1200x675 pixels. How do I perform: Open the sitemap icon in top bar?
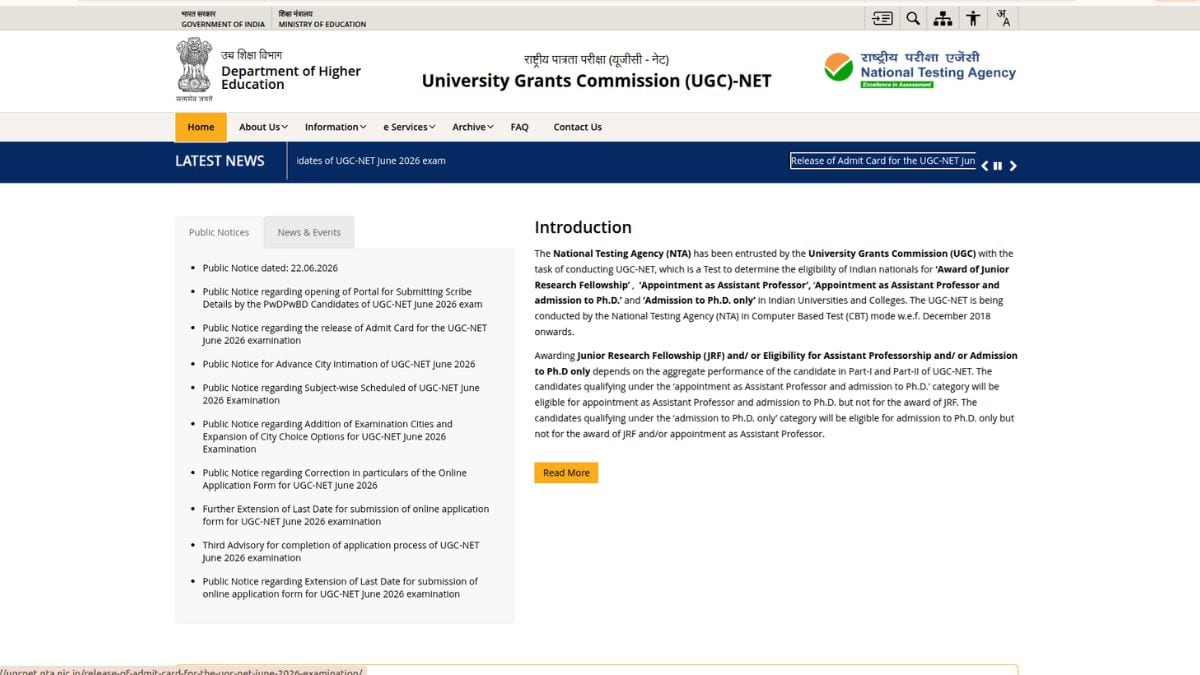(943, 18)
